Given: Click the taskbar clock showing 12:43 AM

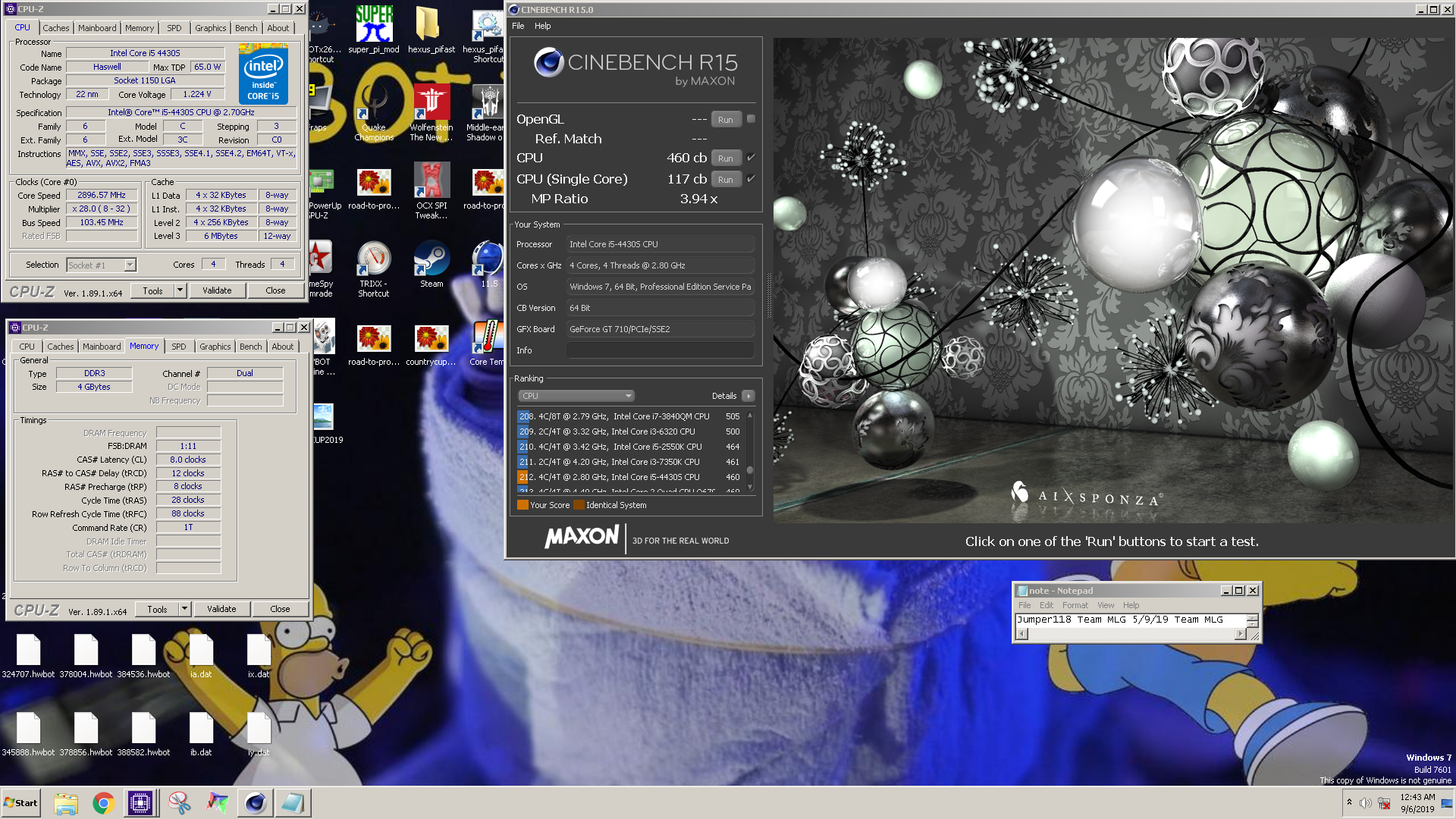Looking at the screenshot, I should click(1417, 803).
